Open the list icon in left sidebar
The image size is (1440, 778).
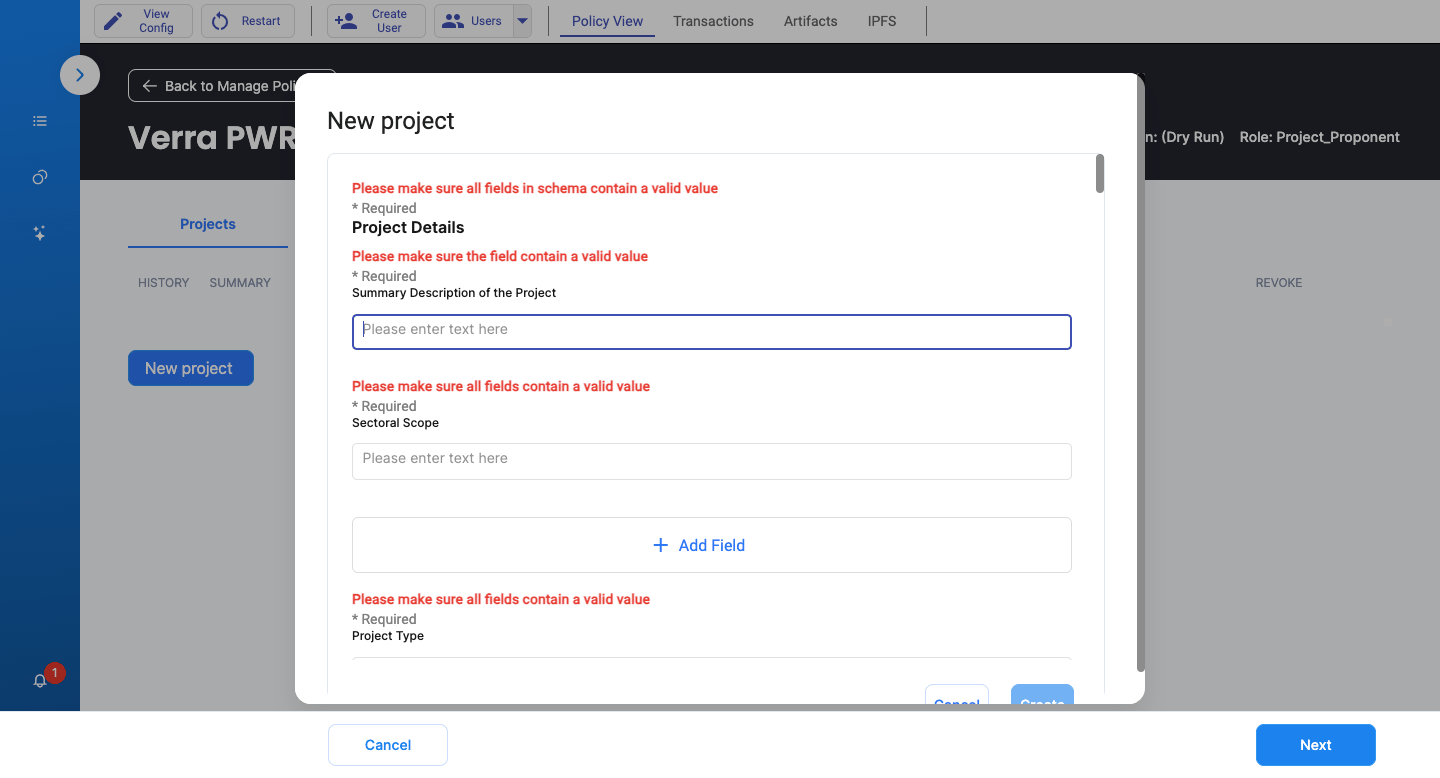[40, 121]
